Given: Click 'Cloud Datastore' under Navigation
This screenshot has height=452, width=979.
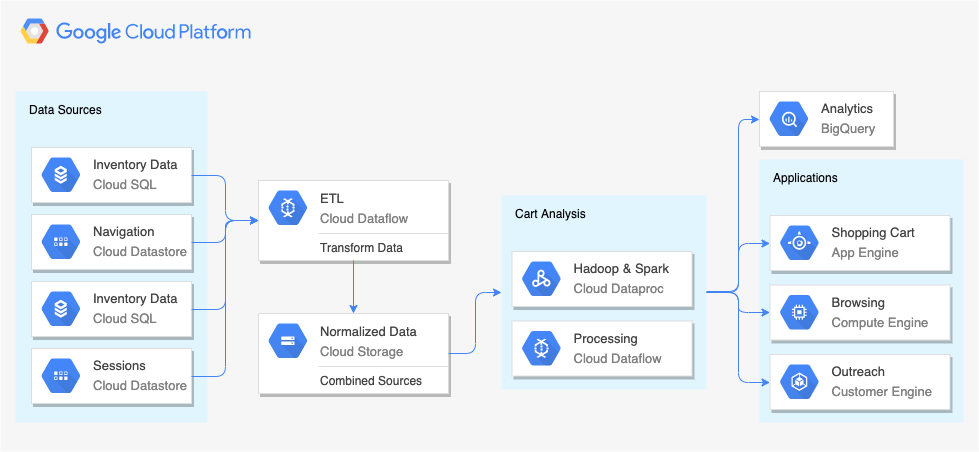Looking at the screenshot, I should (140, 252).
